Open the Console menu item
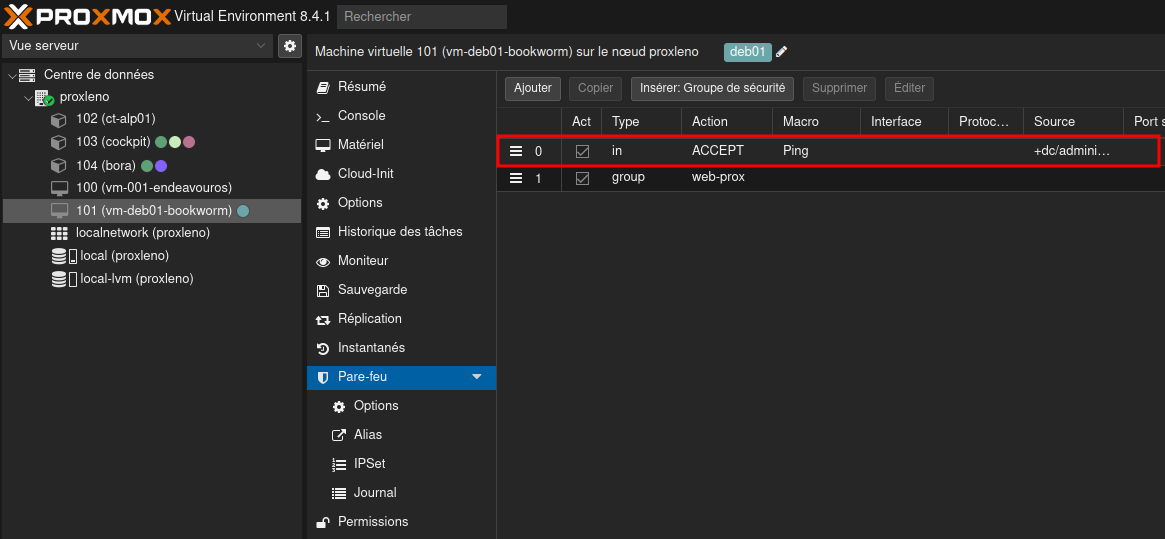The height and width of the screenshot is (539, 1165). 361,116
